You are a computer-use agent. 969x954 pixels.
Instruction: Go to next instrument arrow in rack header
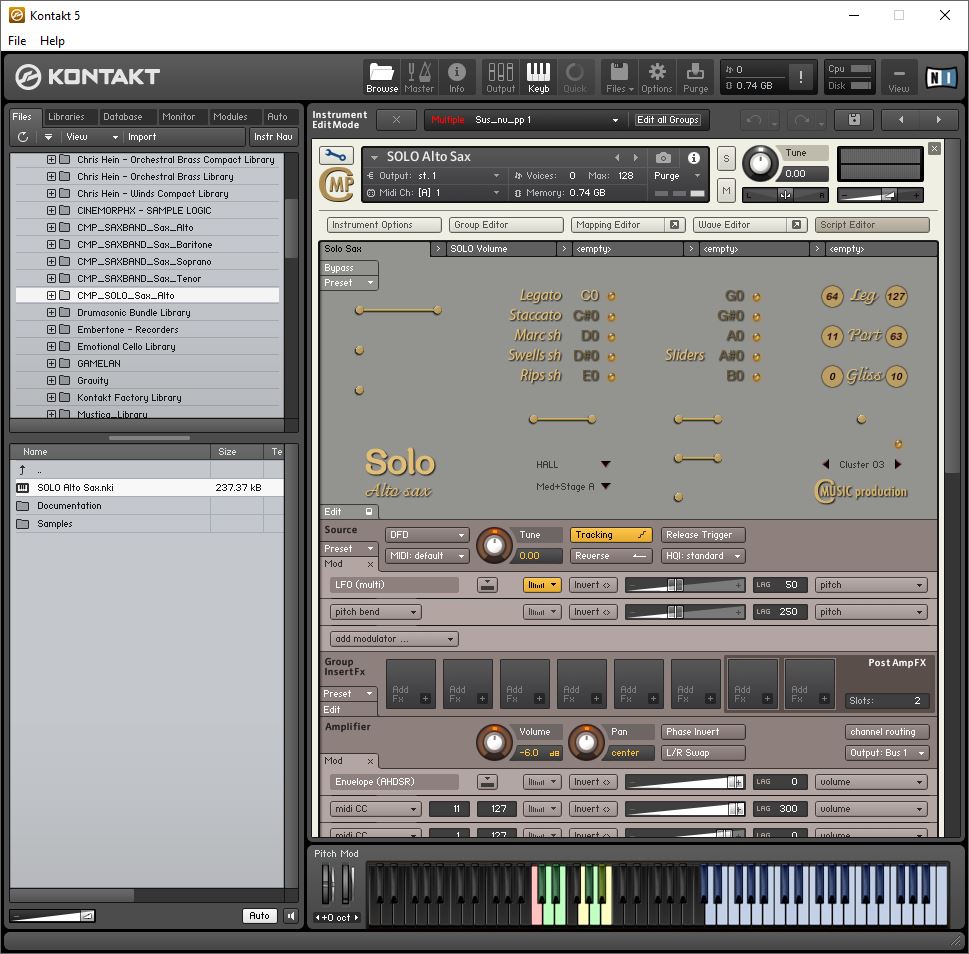pos(939,119)
